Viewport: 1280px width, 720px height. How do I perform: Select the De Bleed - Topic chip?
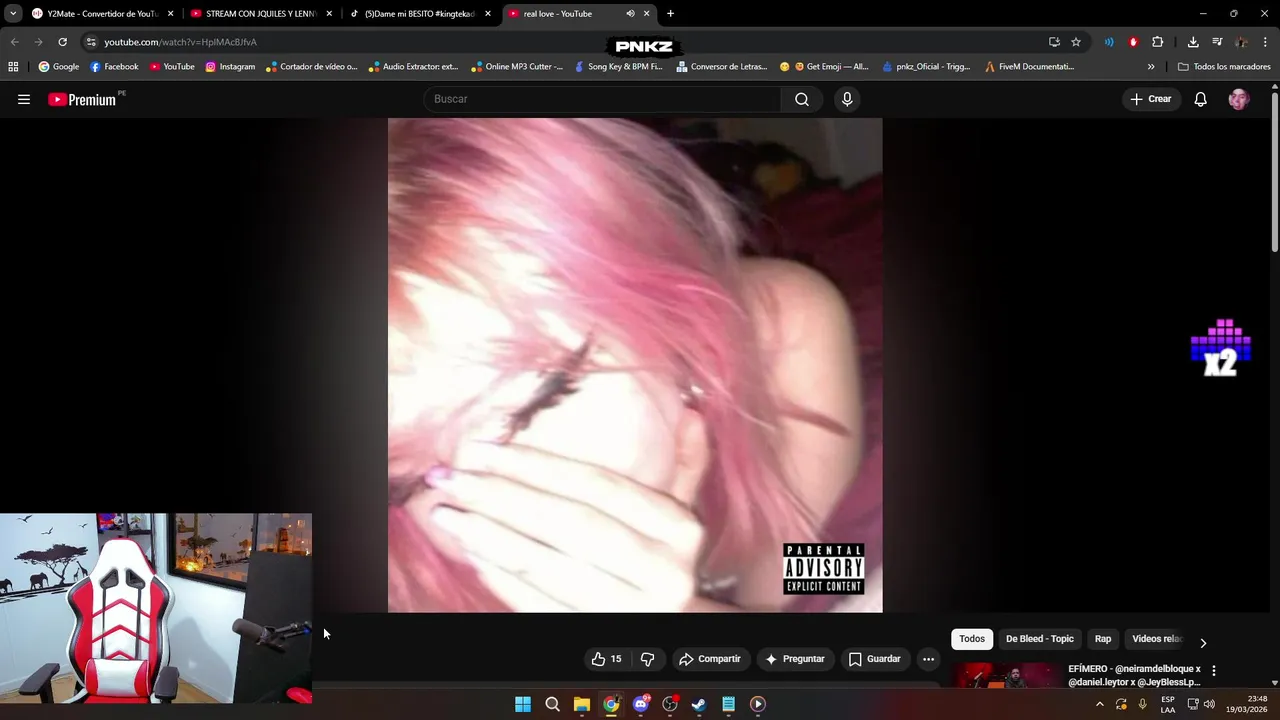click(x=1039, y=639)
